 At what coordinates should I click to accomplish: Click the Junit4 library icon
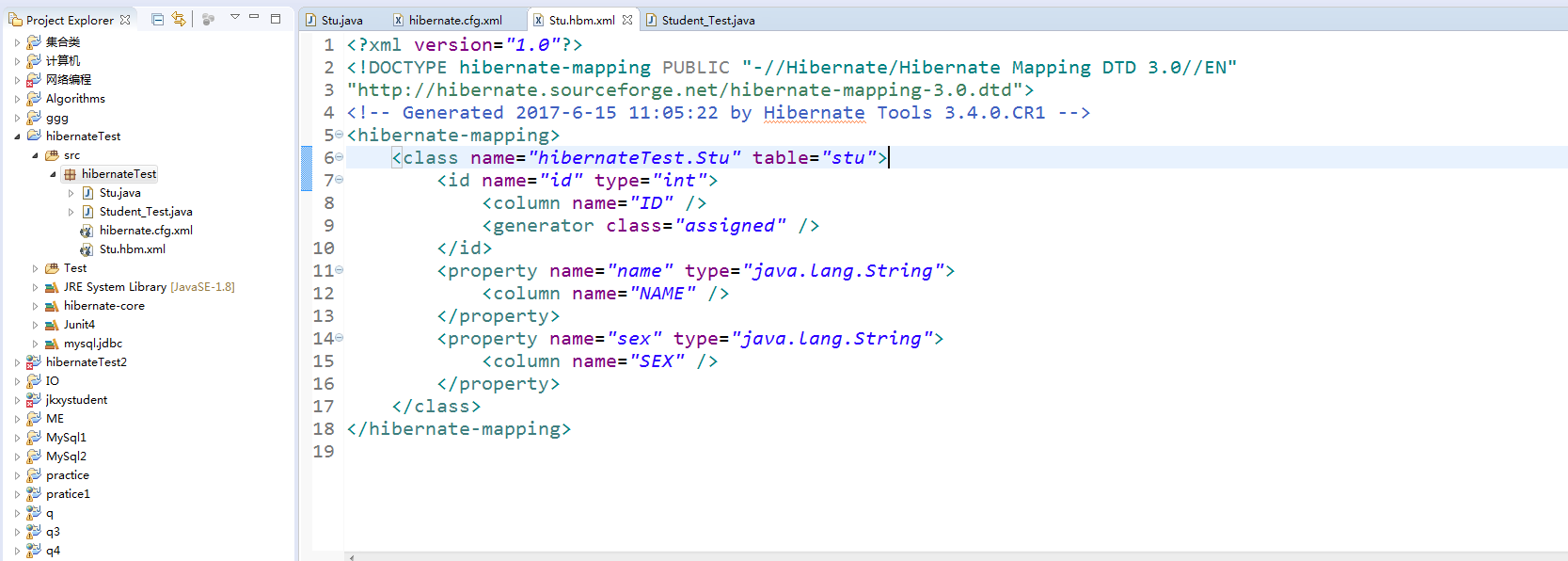[x=52, y=325]
